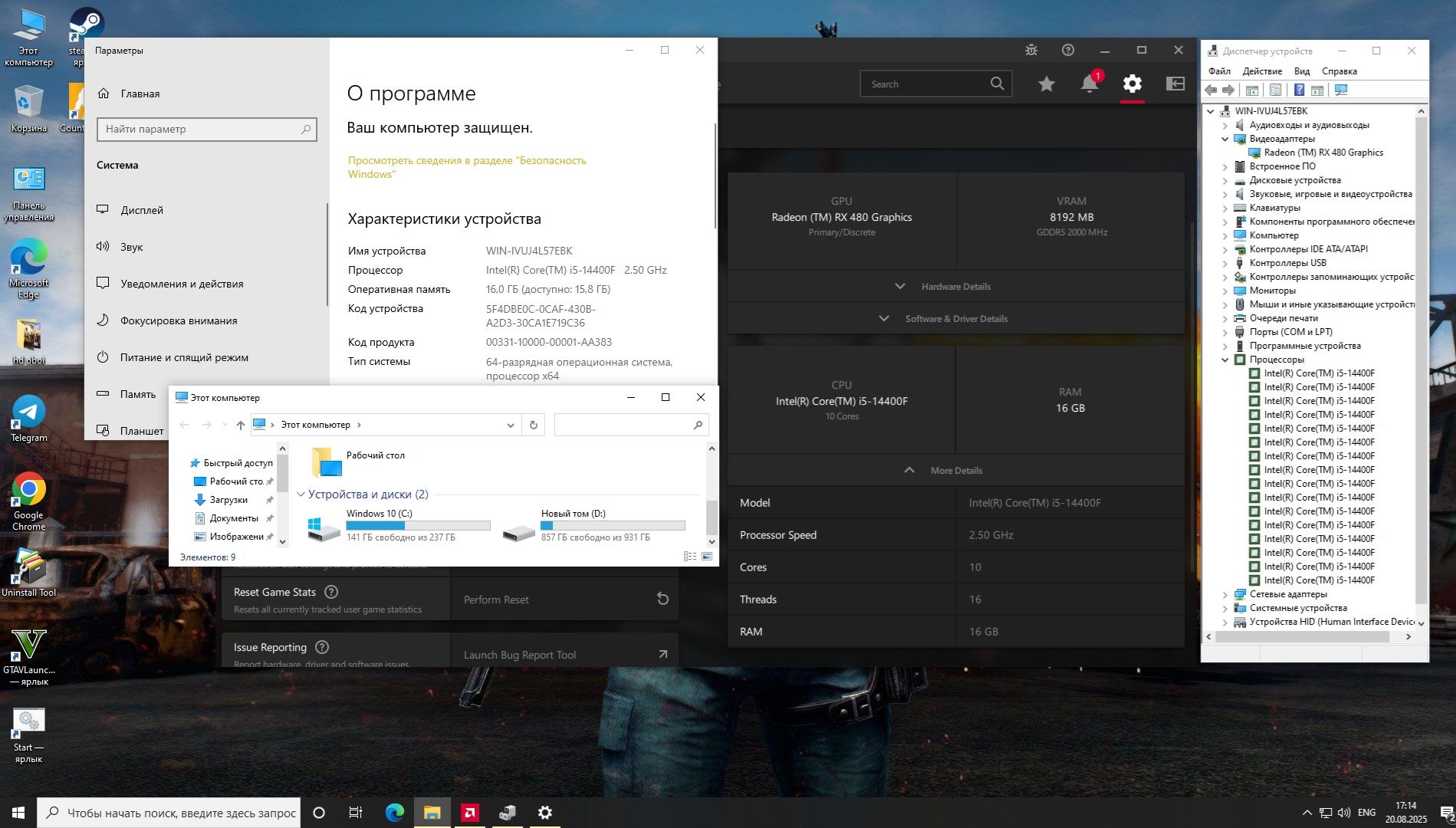The width and height of the screenshot is (1456, 828).
Task: Open the Windows Start menu
Action: coord(18,813)
